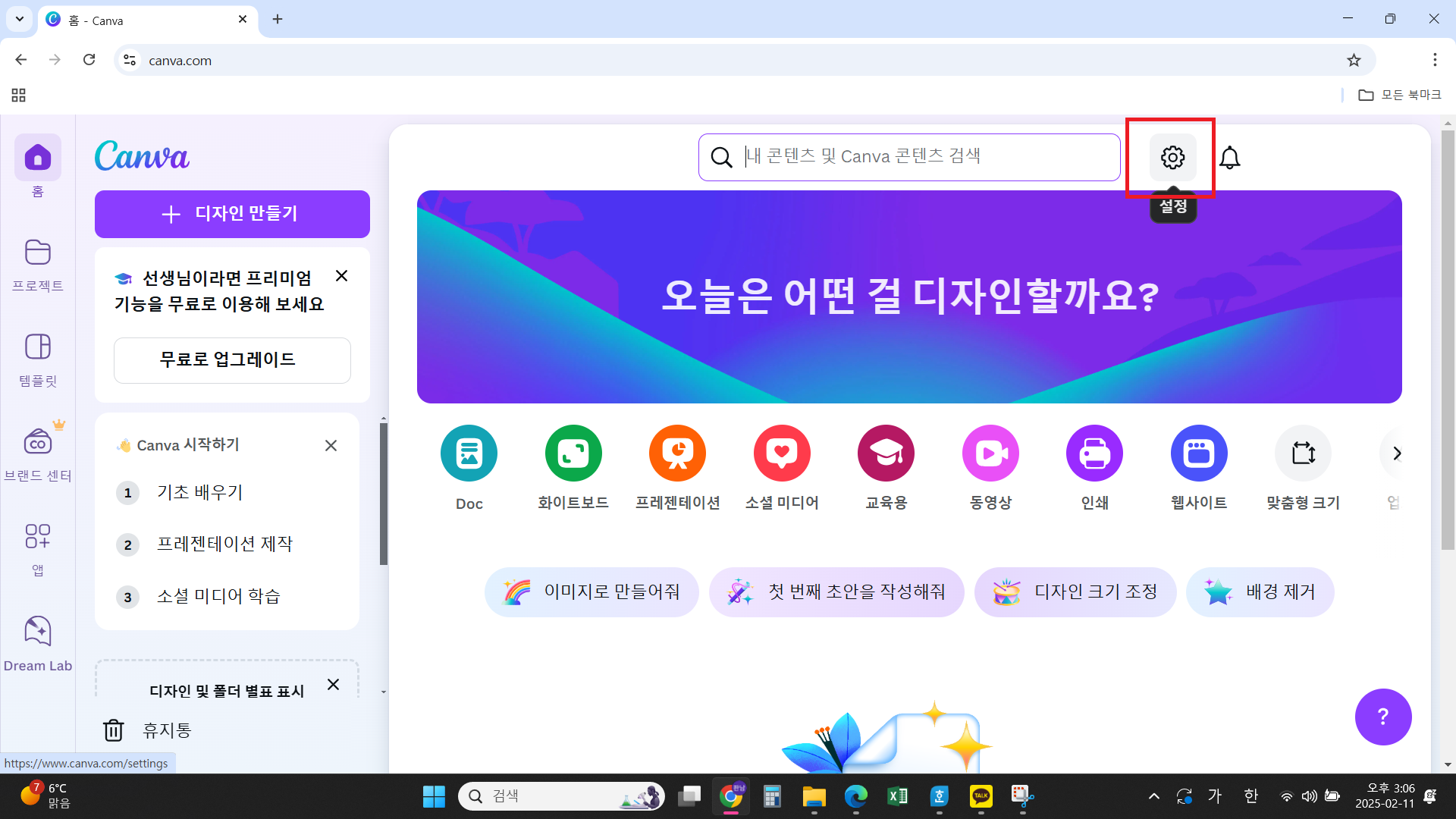Open the notifications bell

pyautogui.click(x=1229, y=157)
